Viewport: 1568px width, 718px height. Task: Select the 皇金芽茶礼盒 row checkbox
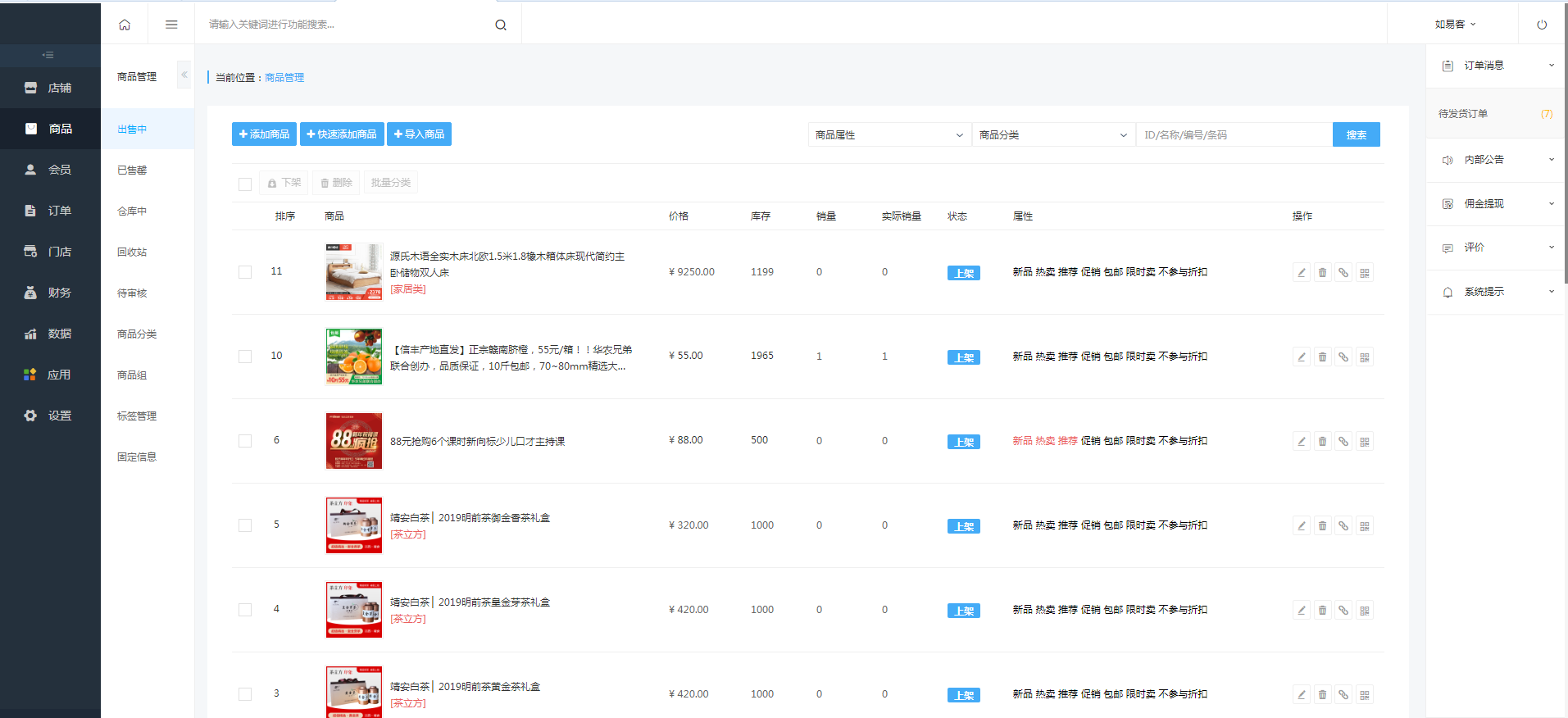coord(245,610)
